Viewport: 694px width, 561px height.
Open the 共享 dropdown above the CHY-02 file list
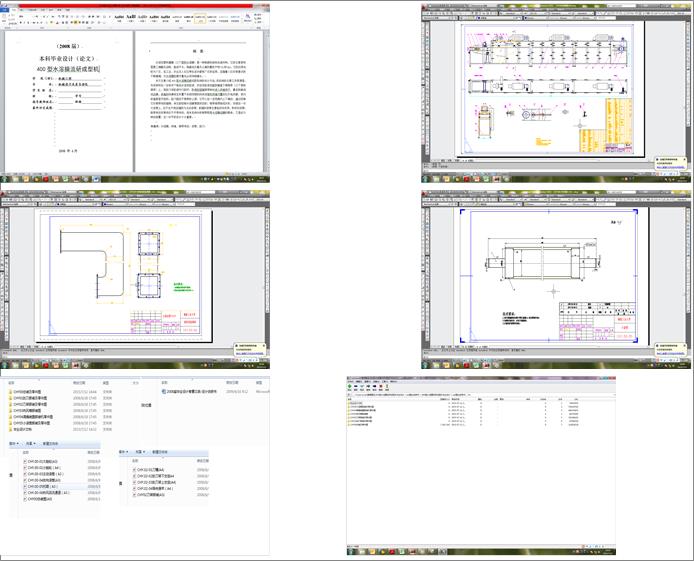(140, 452)
